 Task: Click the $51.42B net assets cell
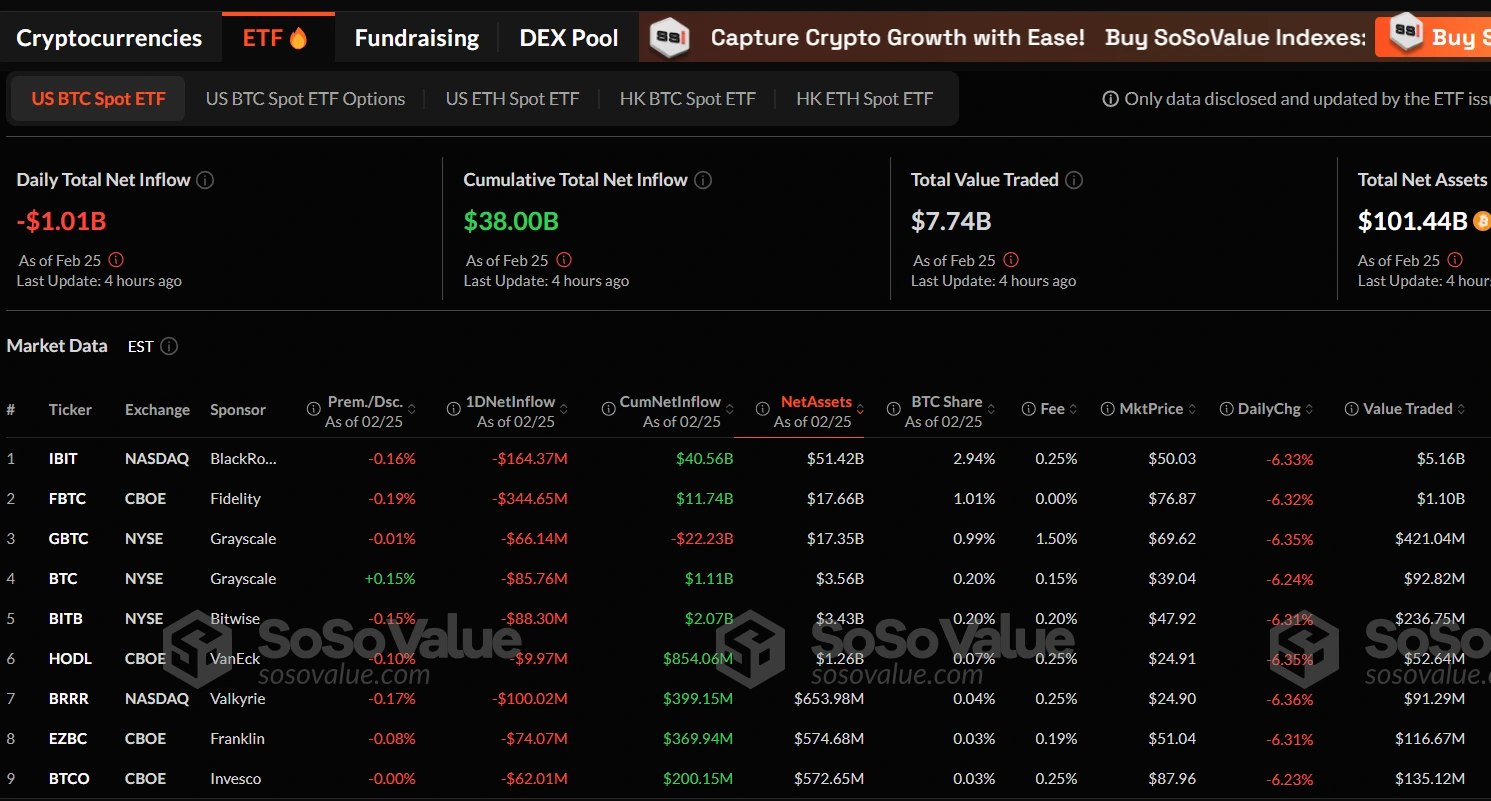(x=836, y=459)
